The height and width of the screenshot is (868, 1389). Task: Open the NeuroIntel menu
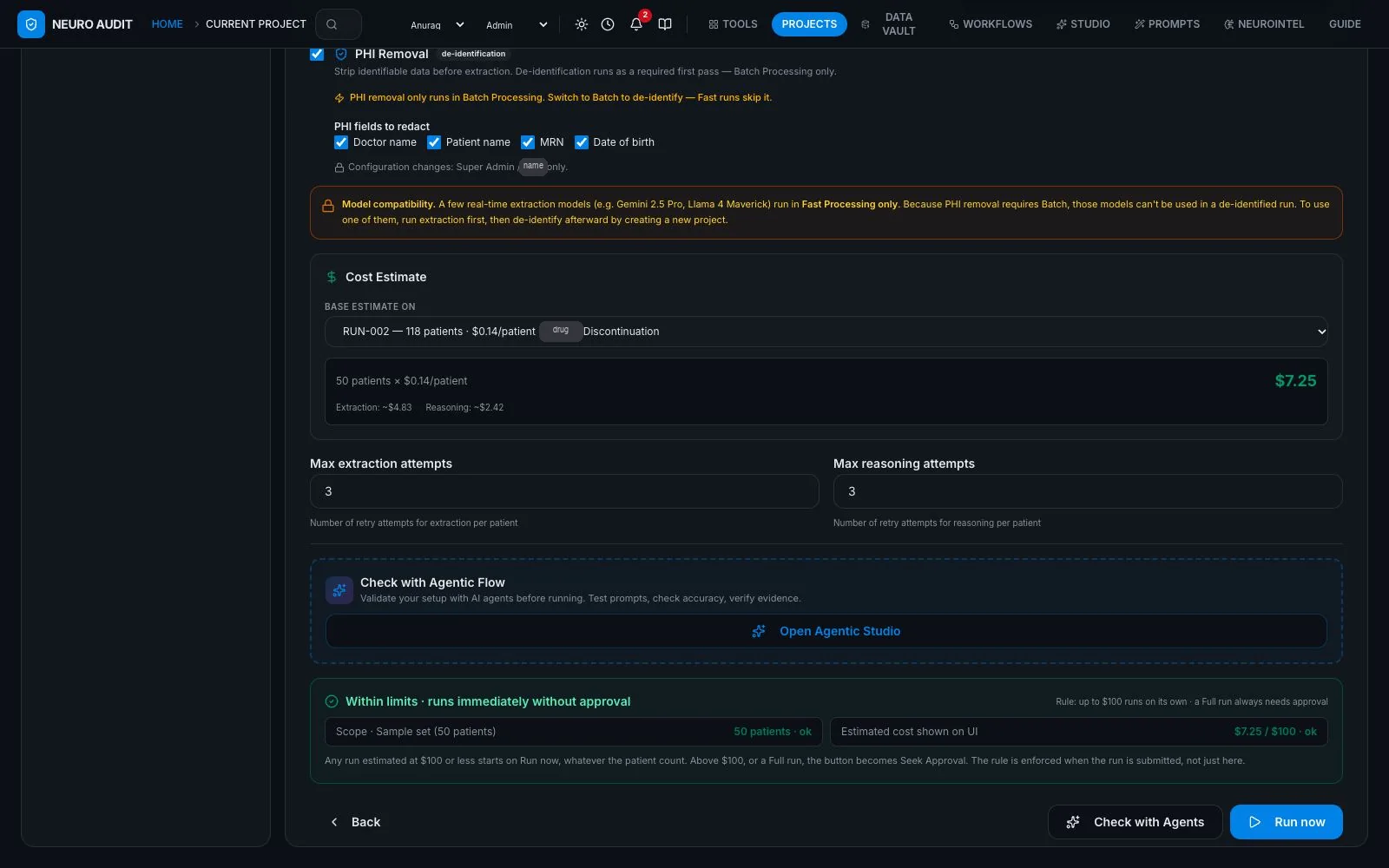point(1264,24)
